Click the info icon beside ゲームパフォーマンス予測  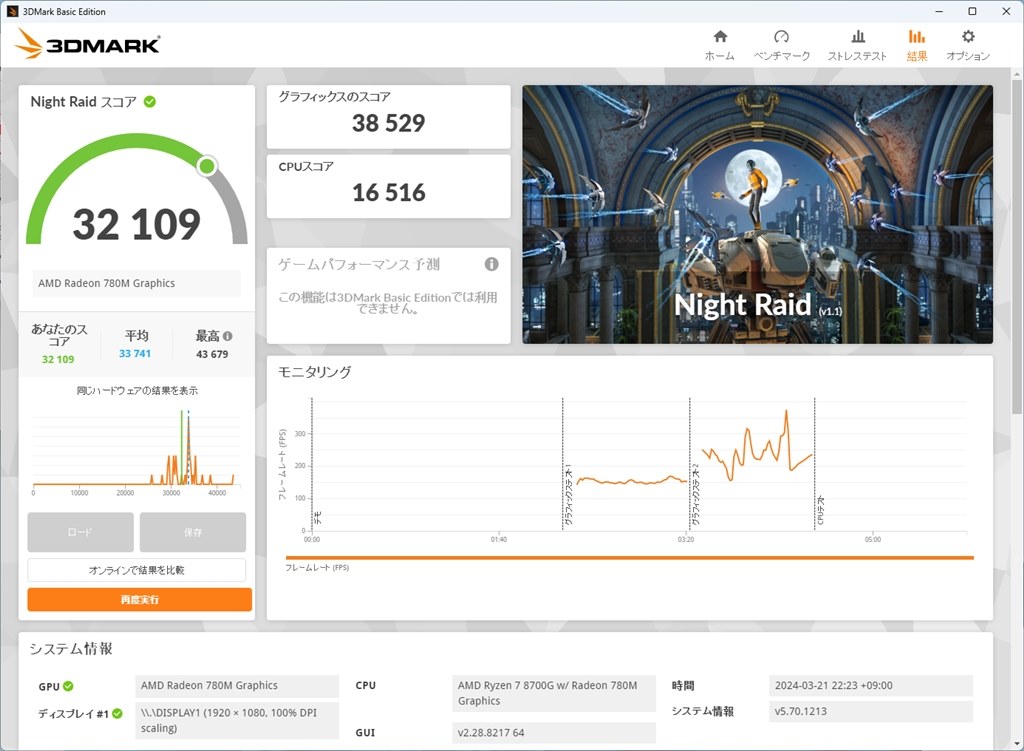(491, 264)
